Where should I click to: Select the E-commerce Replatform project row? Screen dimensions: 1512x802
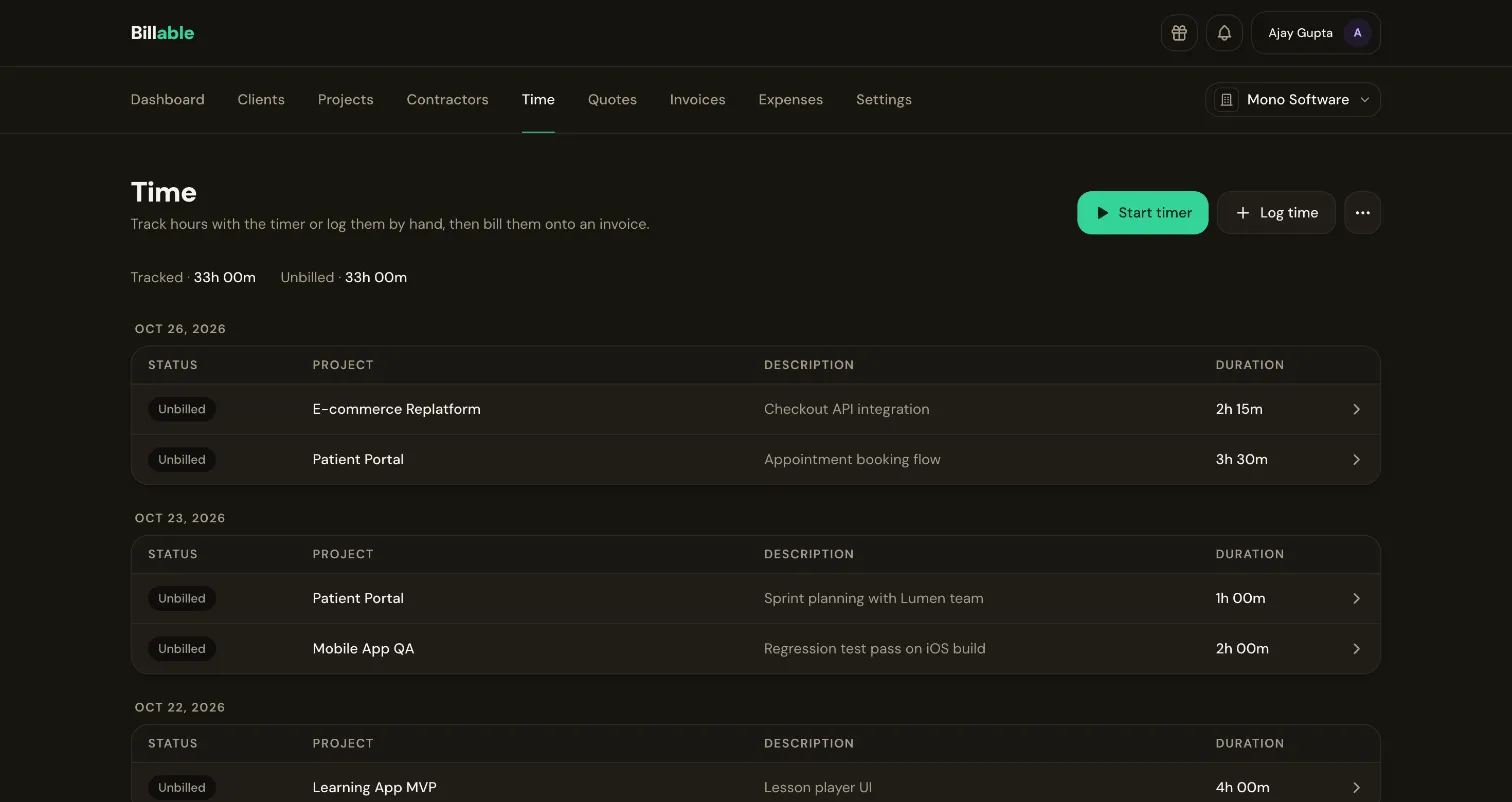756,409
